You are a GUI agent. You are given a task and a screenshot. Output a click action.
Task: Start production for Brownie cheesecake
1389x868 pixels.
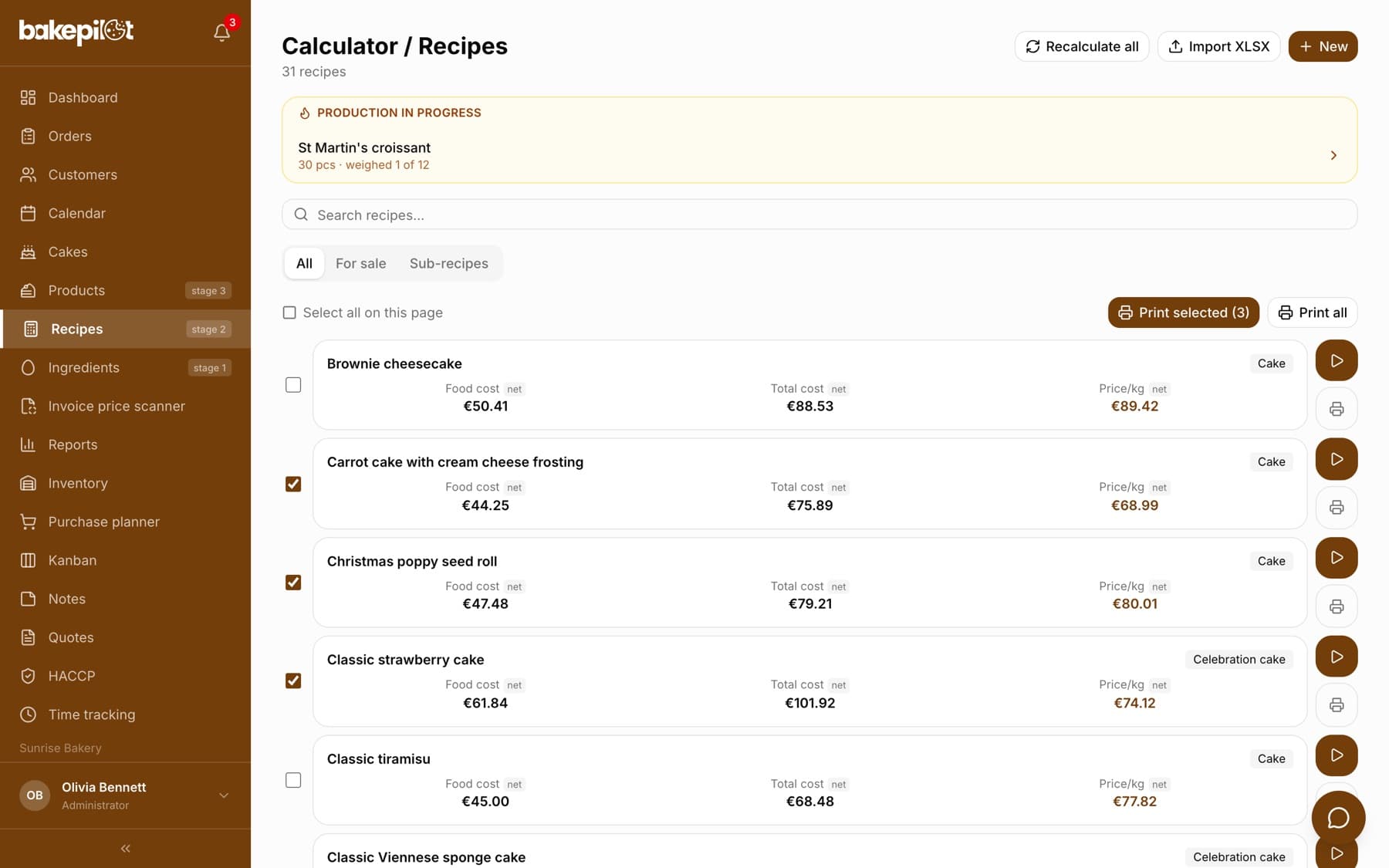(1337, 360)
